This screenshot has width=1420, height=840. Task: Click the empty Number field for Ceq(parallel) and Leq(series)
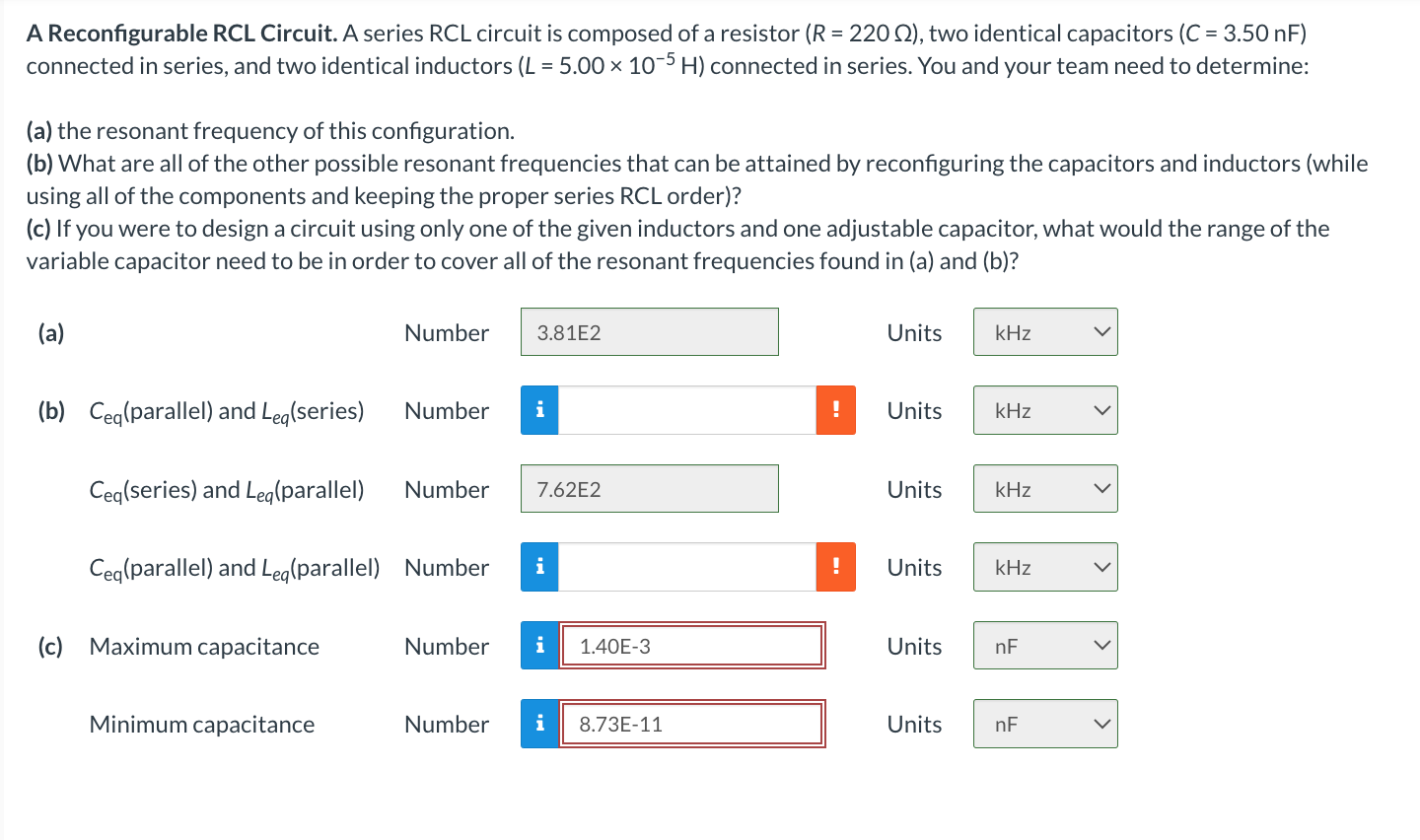(x=690, y=410)
